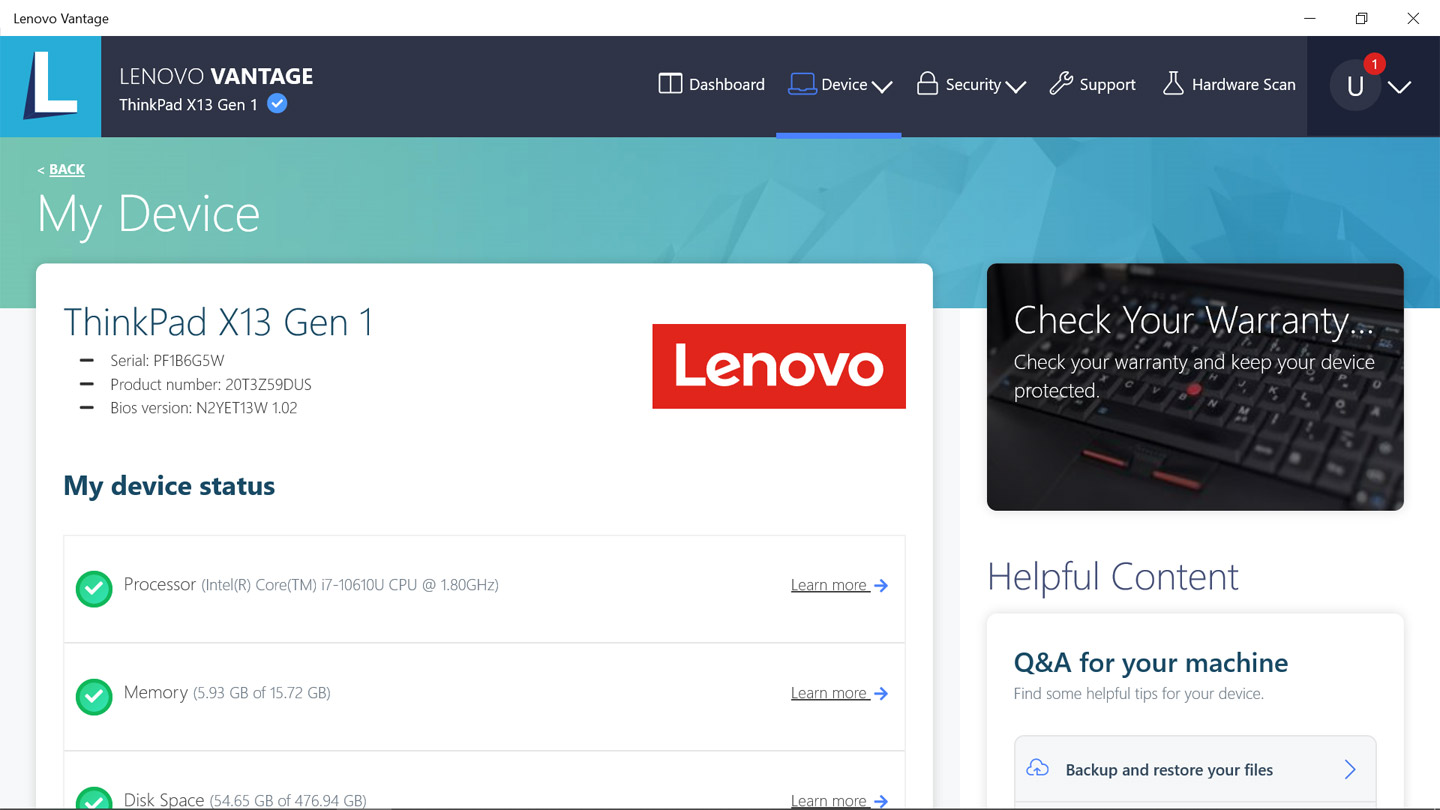This screenshot has height=810, width=1440.
Task: Click the Disk Space 54.65 GB text
Action: [245, 800]
